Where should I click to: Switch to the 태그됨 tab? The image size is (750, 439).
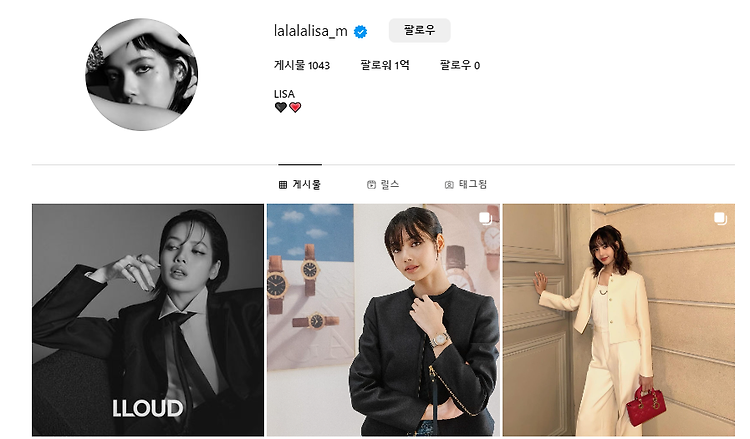coord(465,184)
